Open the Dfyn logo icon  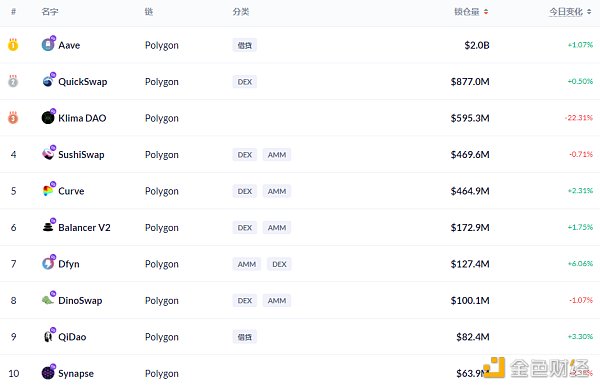[48, 264]
